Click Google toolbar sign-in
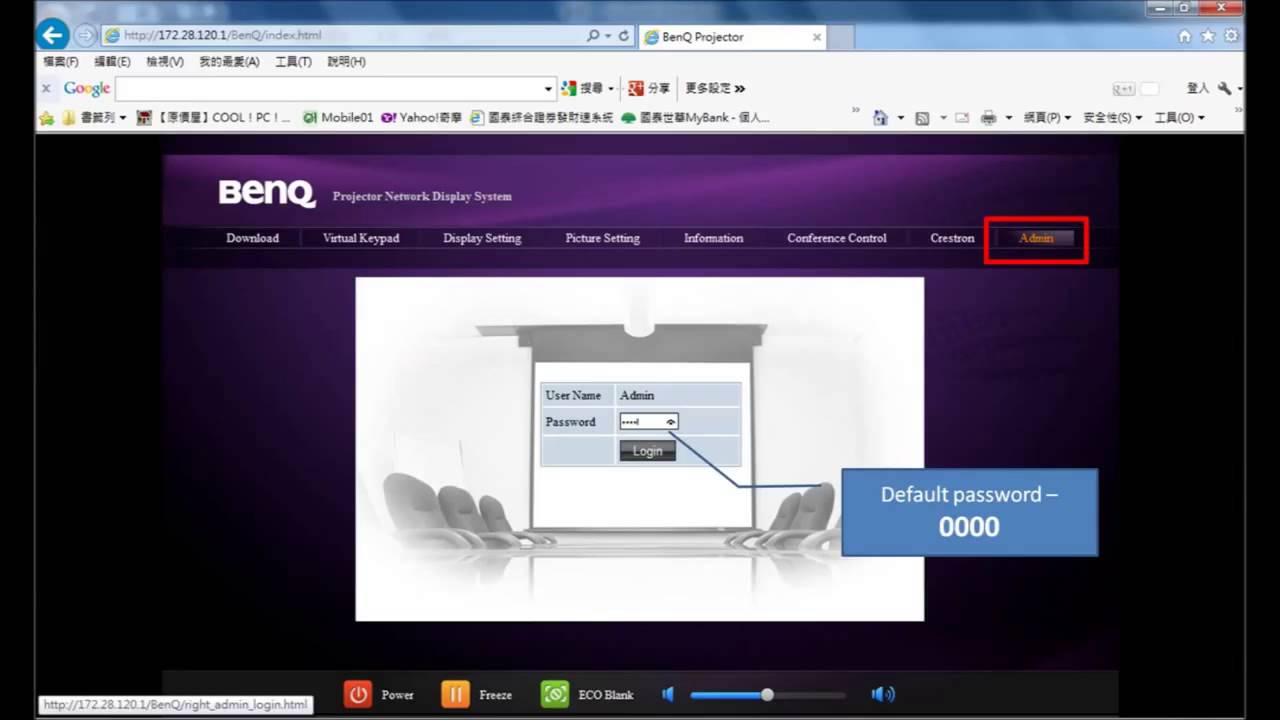Image resolution: width=1280 pixels, height=720 pixels. (x=1198, y=88)
